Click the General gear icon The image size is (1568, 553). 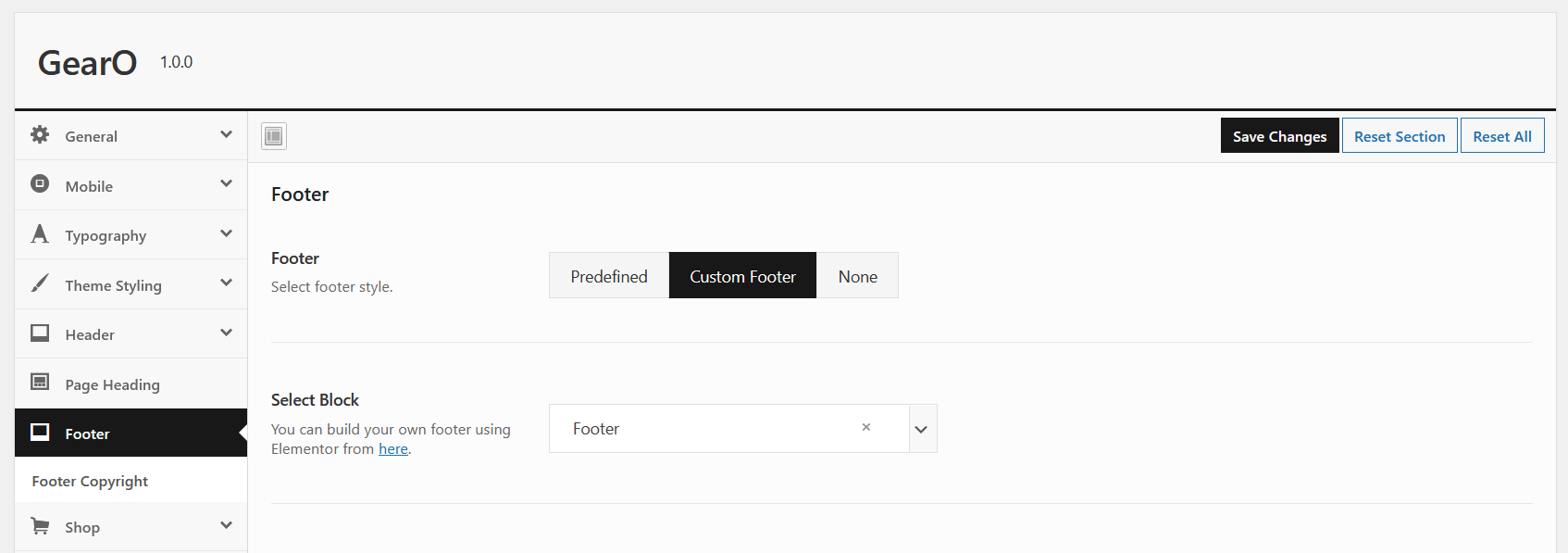click(x=40, y=135)
